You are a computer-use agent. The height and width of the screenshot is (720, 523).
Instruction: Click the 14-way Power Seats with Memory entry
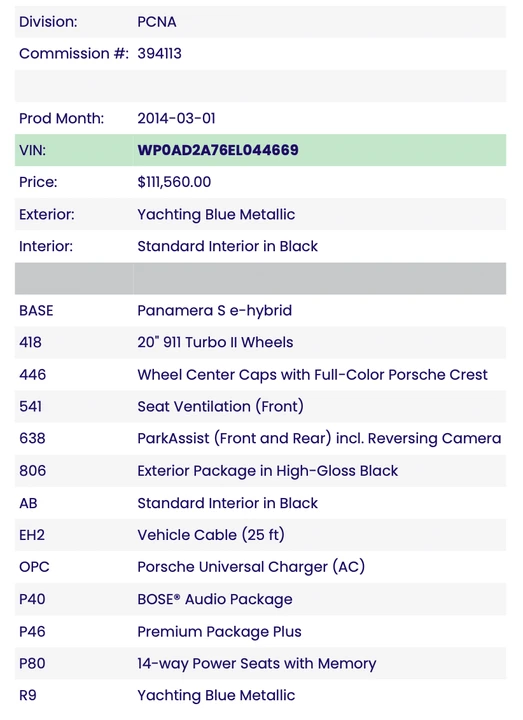click(257, 664)
